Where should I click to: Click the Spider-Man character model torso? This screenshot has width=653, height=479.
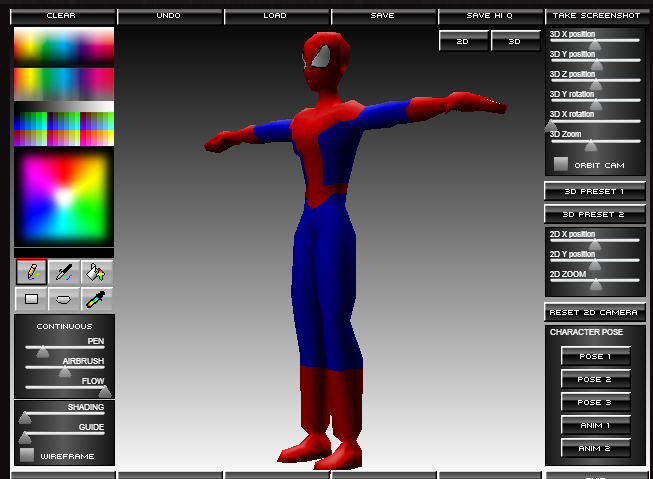coord(327,152)
